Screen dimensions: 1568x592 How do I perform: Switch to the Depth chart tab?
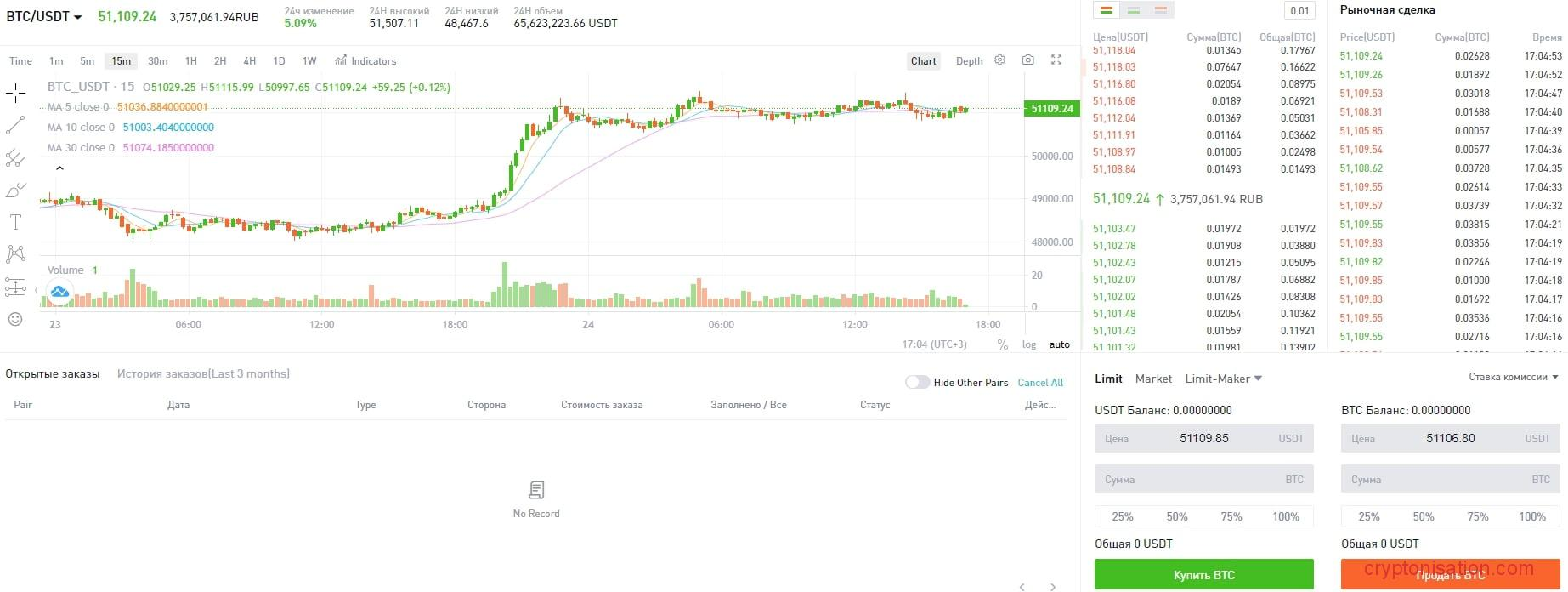(x=969, y=61)
